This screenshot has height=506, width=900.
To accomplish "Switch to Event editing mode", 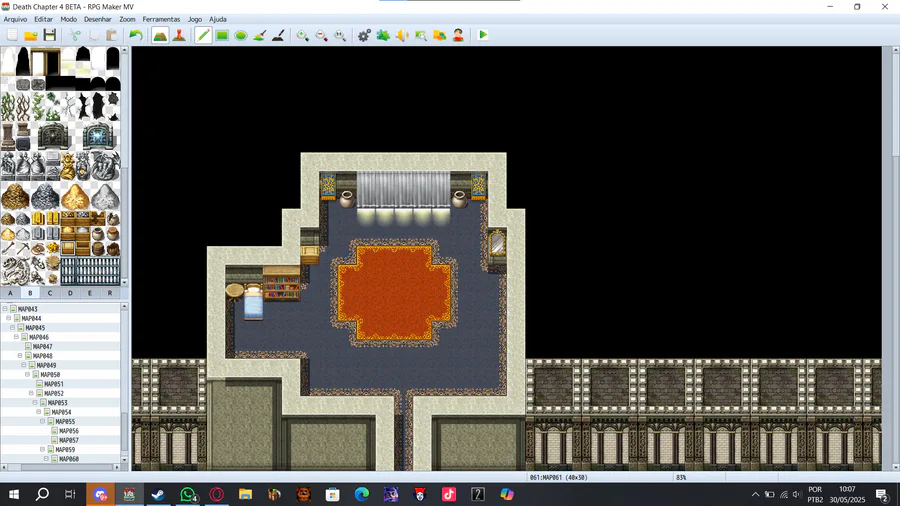I will pos(179,35).
